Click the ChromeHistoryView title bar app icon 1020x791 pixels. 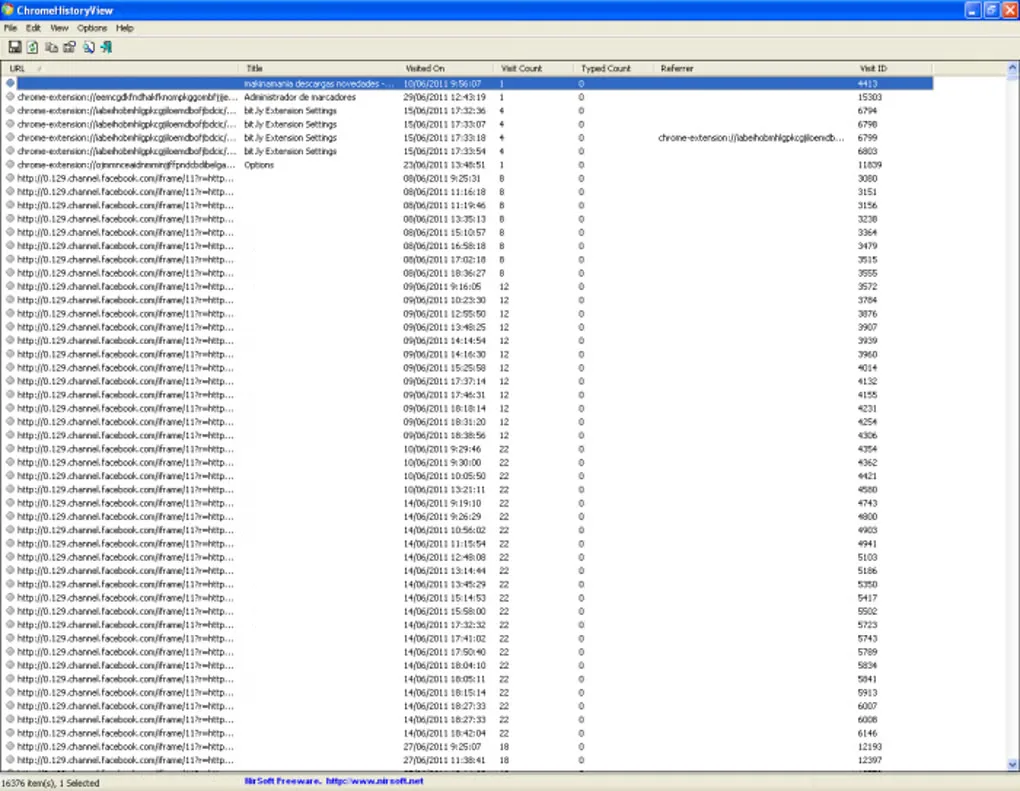[8, 10]
